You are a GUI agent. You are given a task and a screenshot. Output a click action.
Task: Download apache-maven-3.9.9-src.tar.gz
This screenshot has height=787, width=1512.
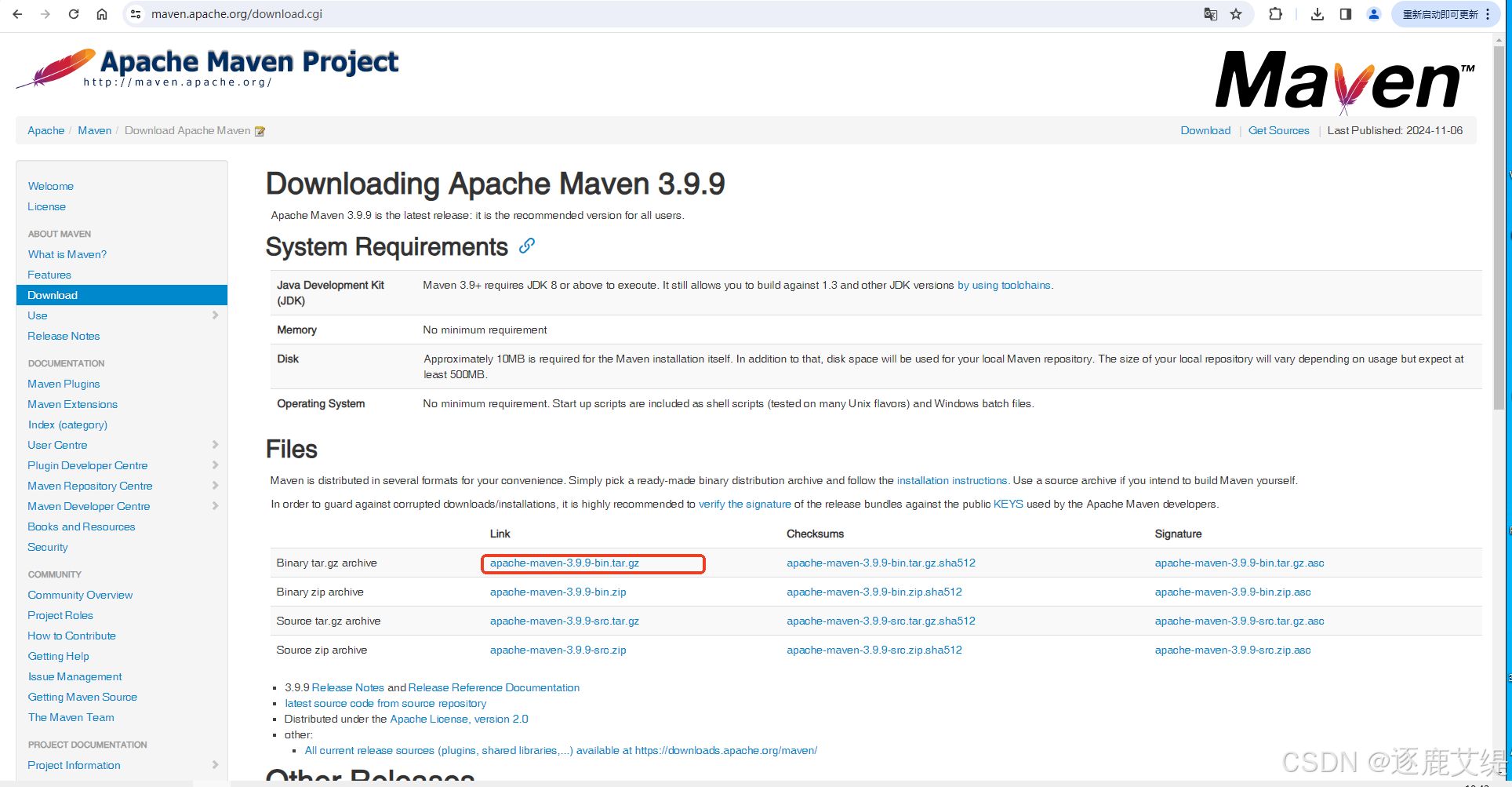[x=565, y=621]
